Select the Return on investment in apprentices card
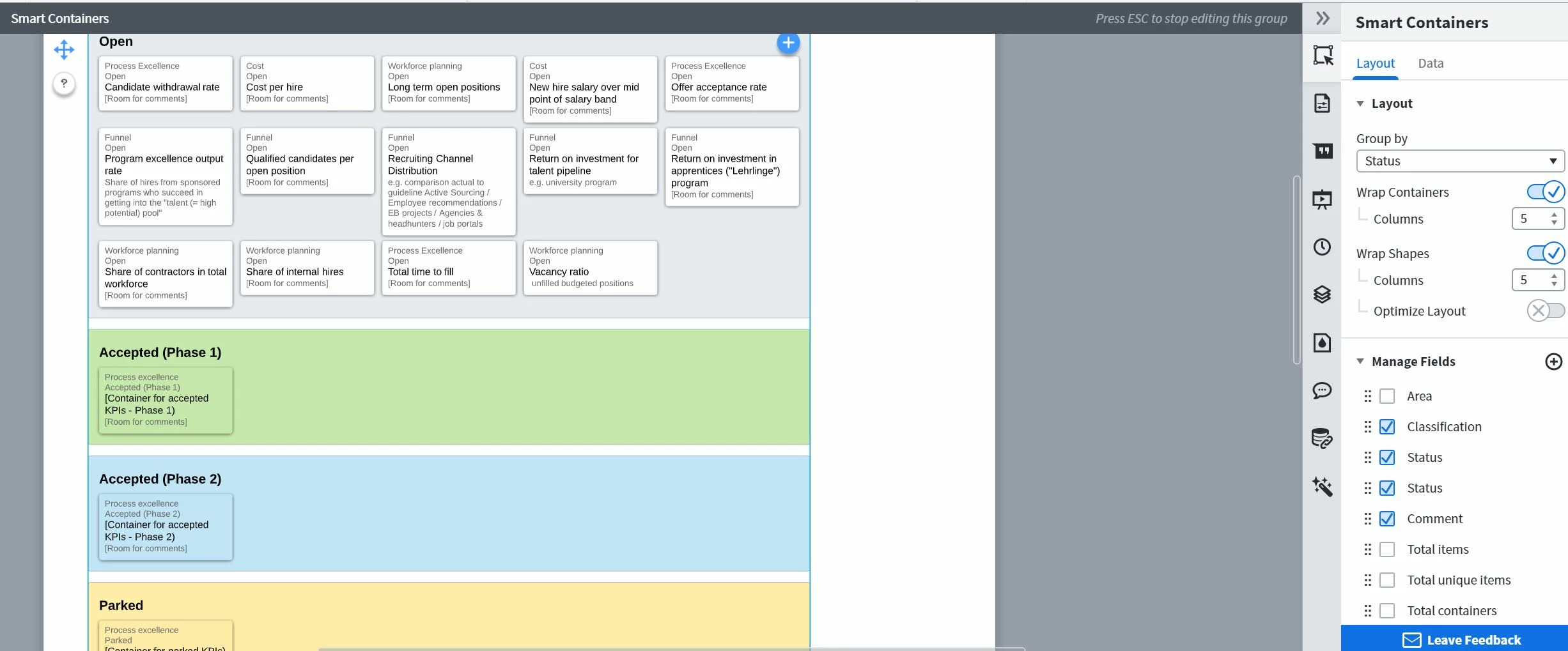The height and width of the screenshot is (651, 1568). tap(732, 167)
